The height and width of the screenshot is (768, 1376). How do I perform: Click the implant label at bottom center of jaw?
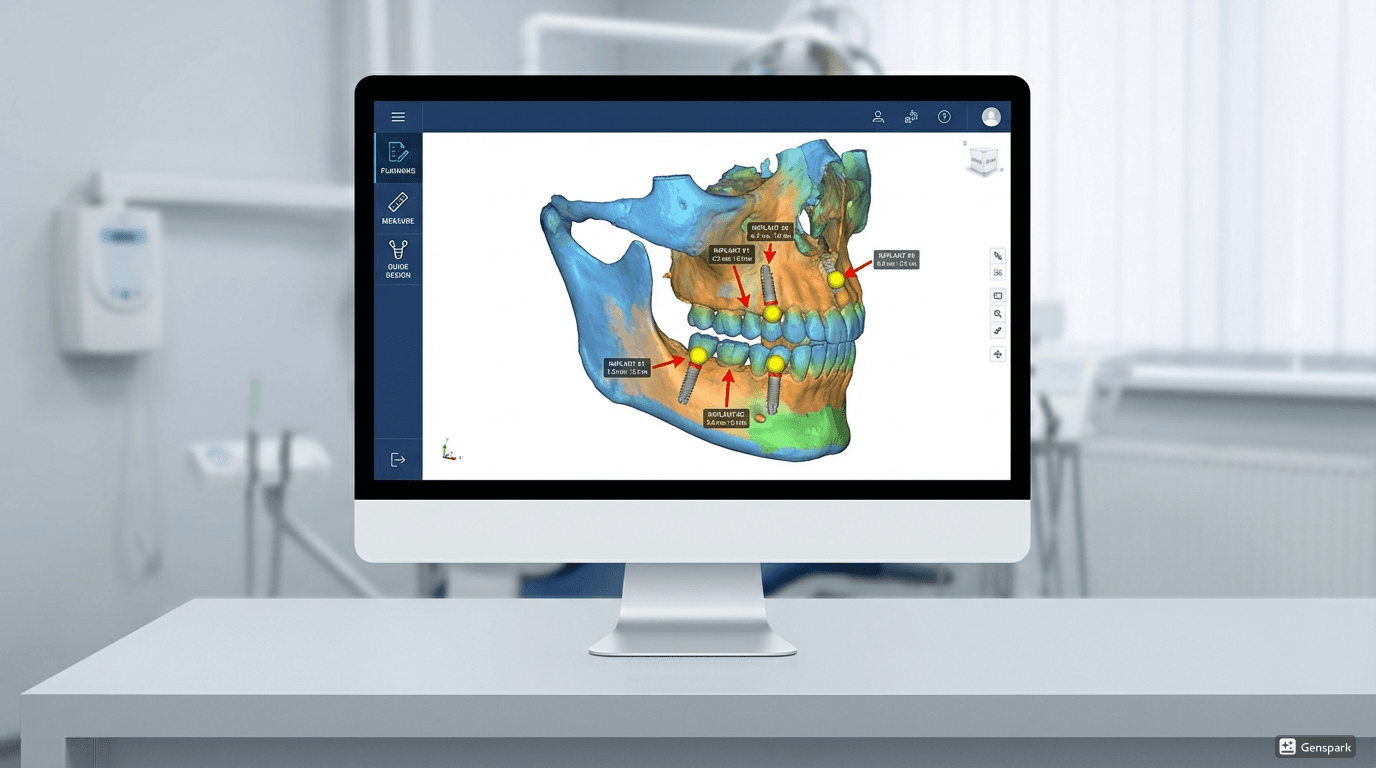click(727, 418)
